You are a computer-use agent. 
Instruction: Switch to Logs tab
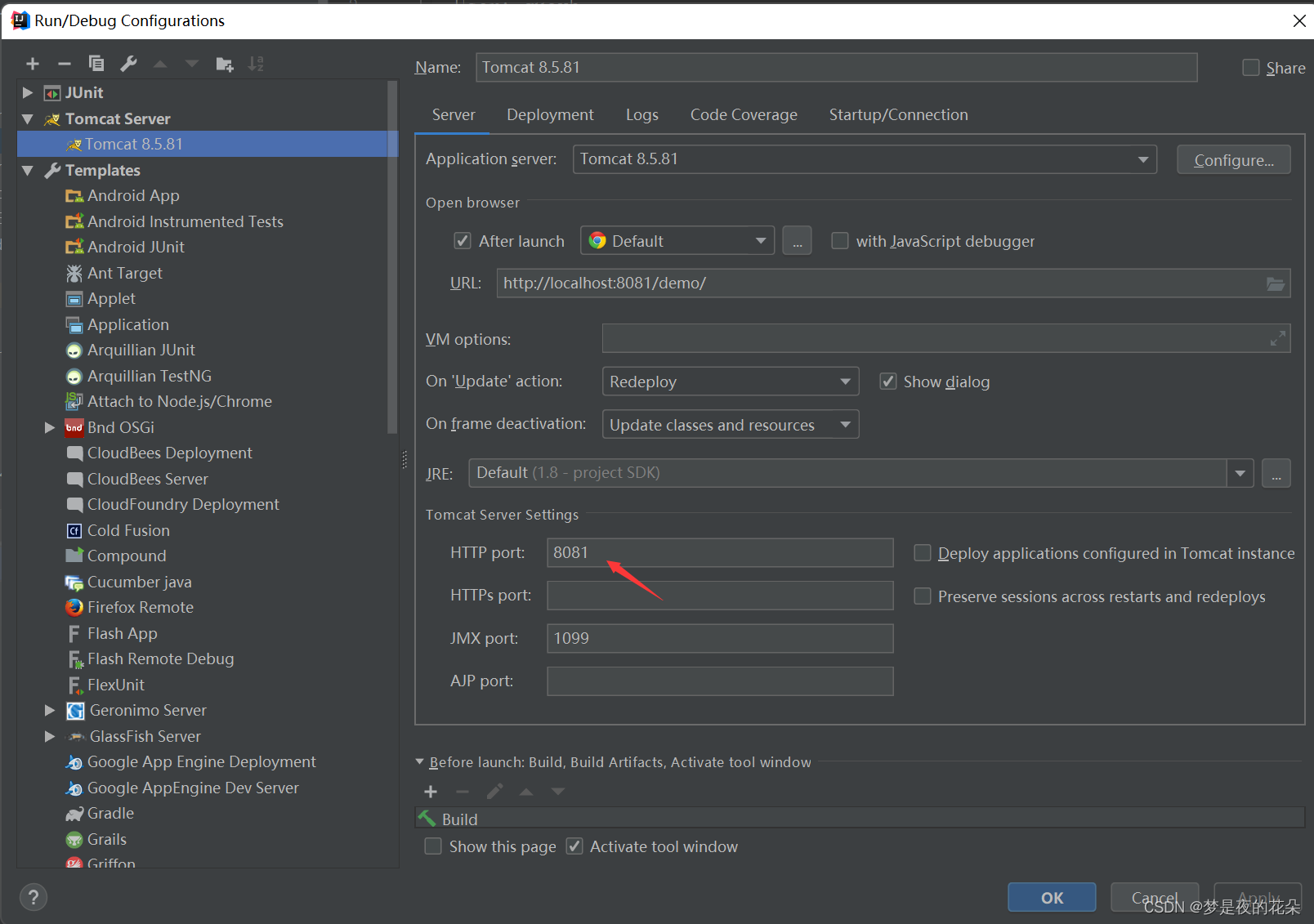pos(642,115)
